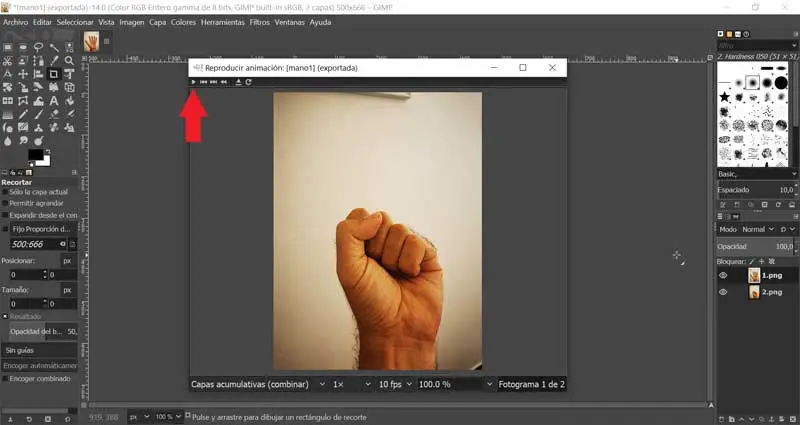The image size is (800, 425).
Task: Open the 100 % canvas zoom dropdown
Action: click(x=168, y=417)
